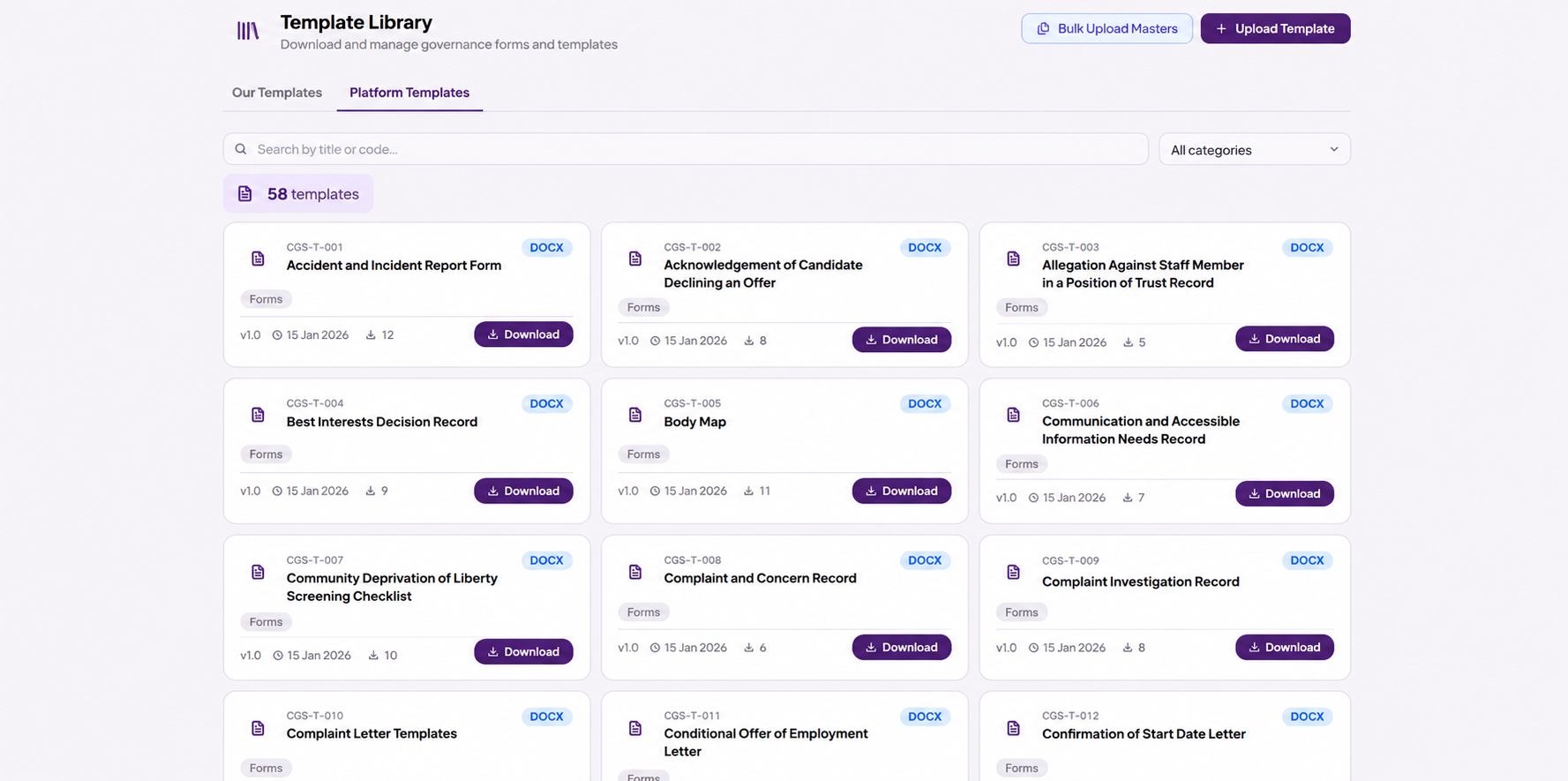Select the Platform Templates tab
Screen dimensions: 1568x781
point(409,93)
